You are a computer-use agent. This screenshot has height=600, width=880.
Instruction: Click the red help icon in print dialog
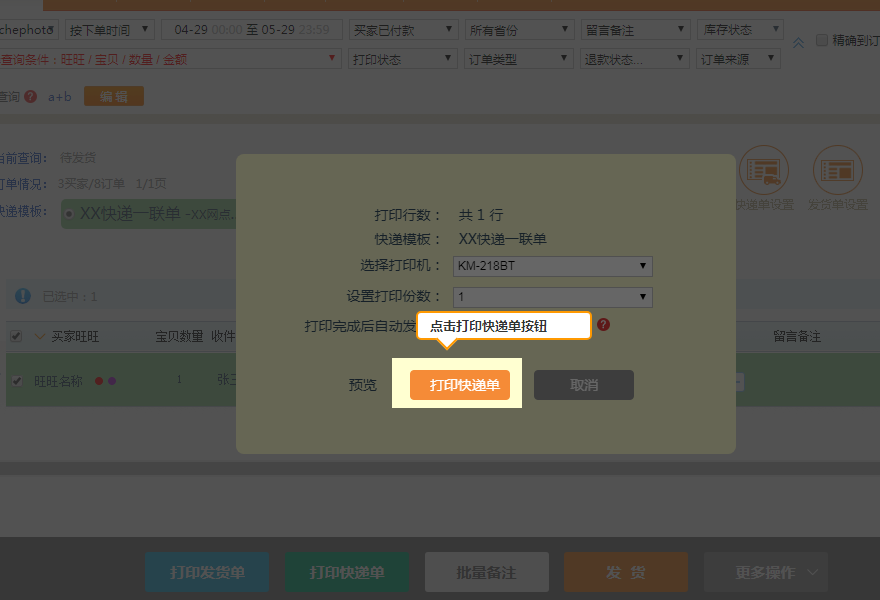pyautogui.click(x=603, y=325)
